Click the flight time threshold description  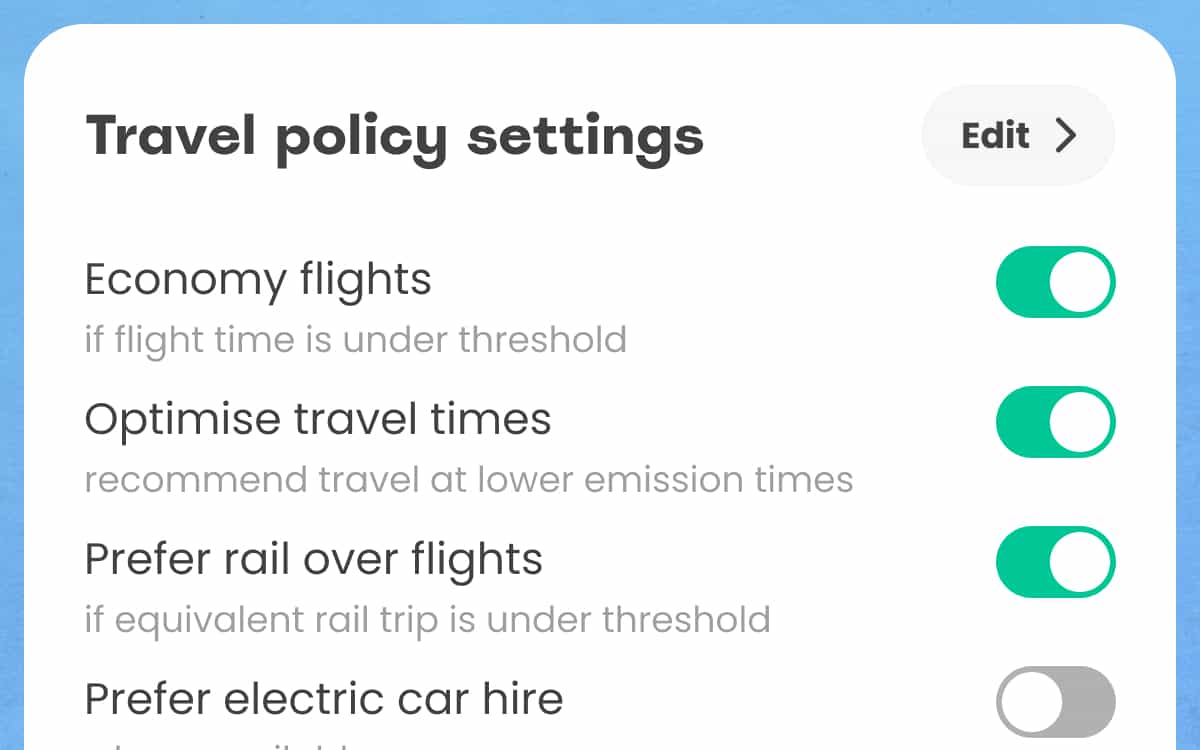pos(355,340)
